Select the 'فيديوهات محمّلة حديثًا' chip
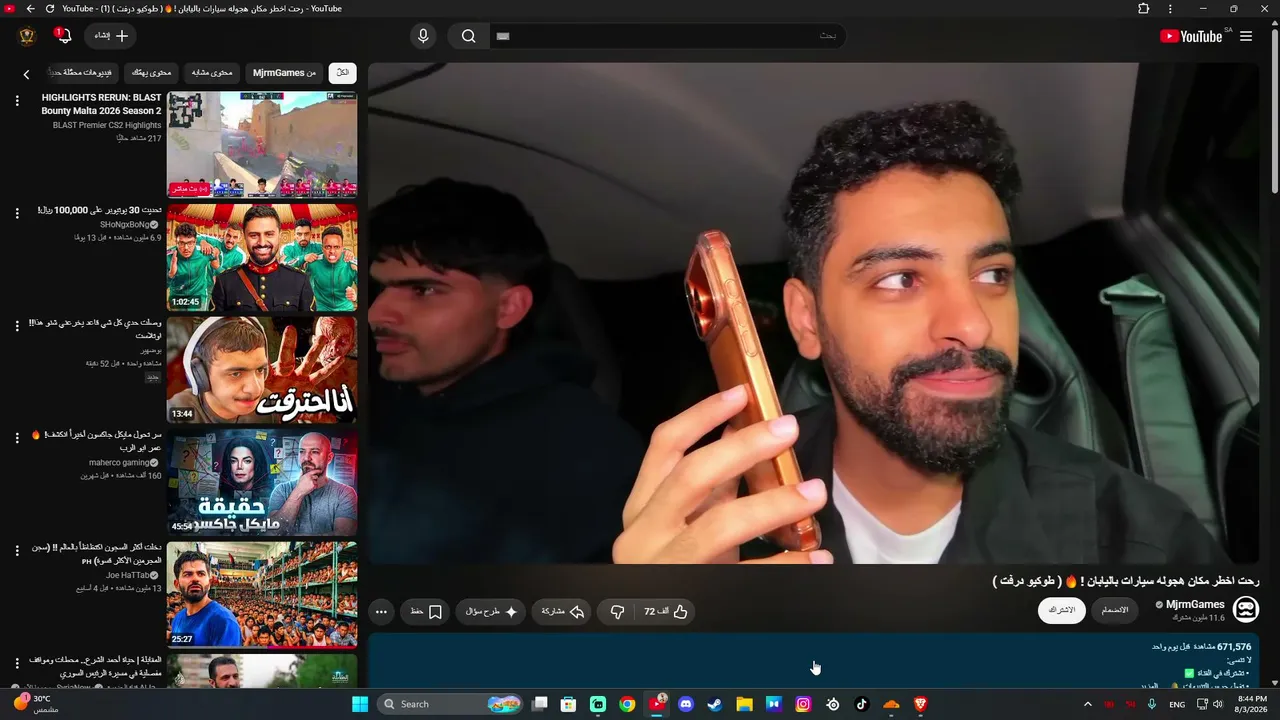This screenshot has width=1280, height=720. click(85, 73)
